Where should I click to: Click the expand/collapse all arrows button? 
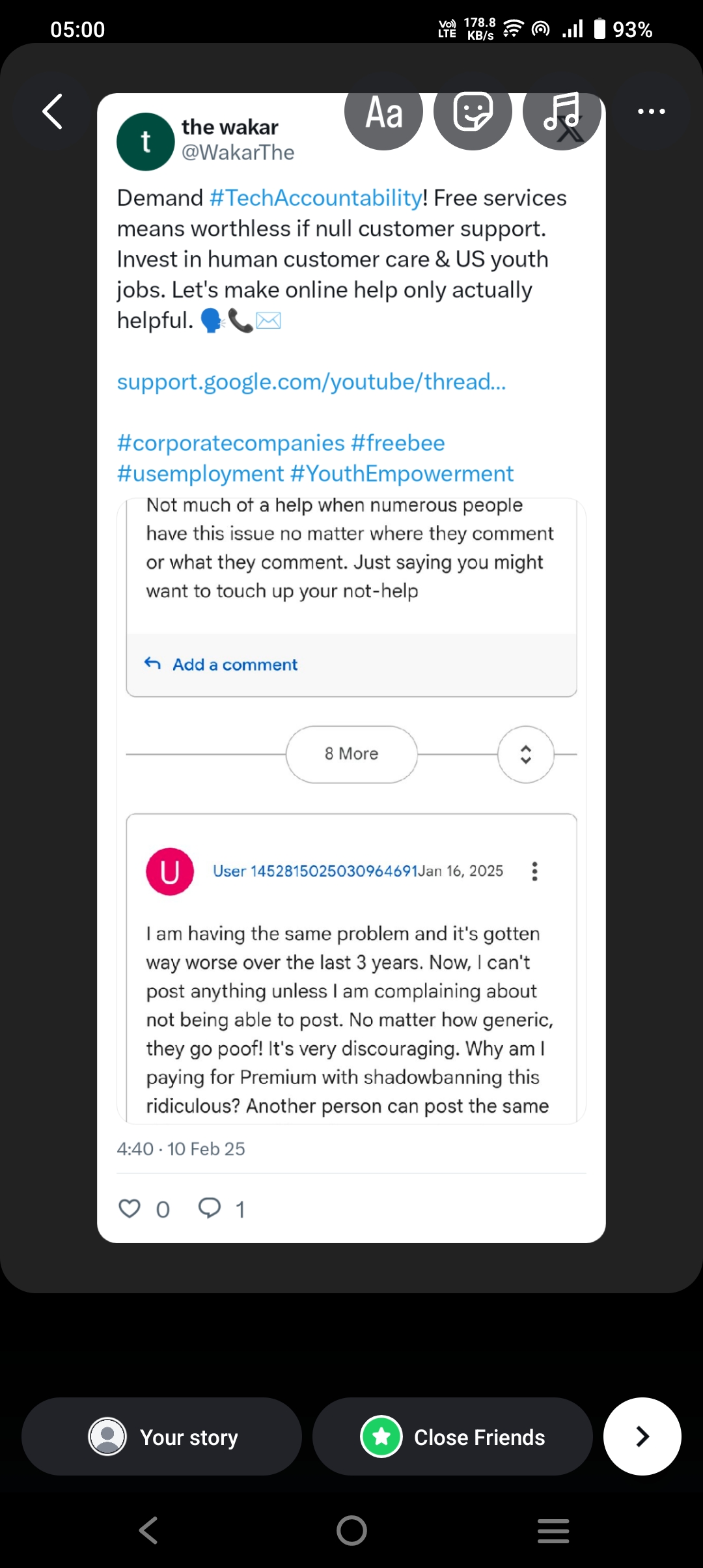[x=525, y=754]
